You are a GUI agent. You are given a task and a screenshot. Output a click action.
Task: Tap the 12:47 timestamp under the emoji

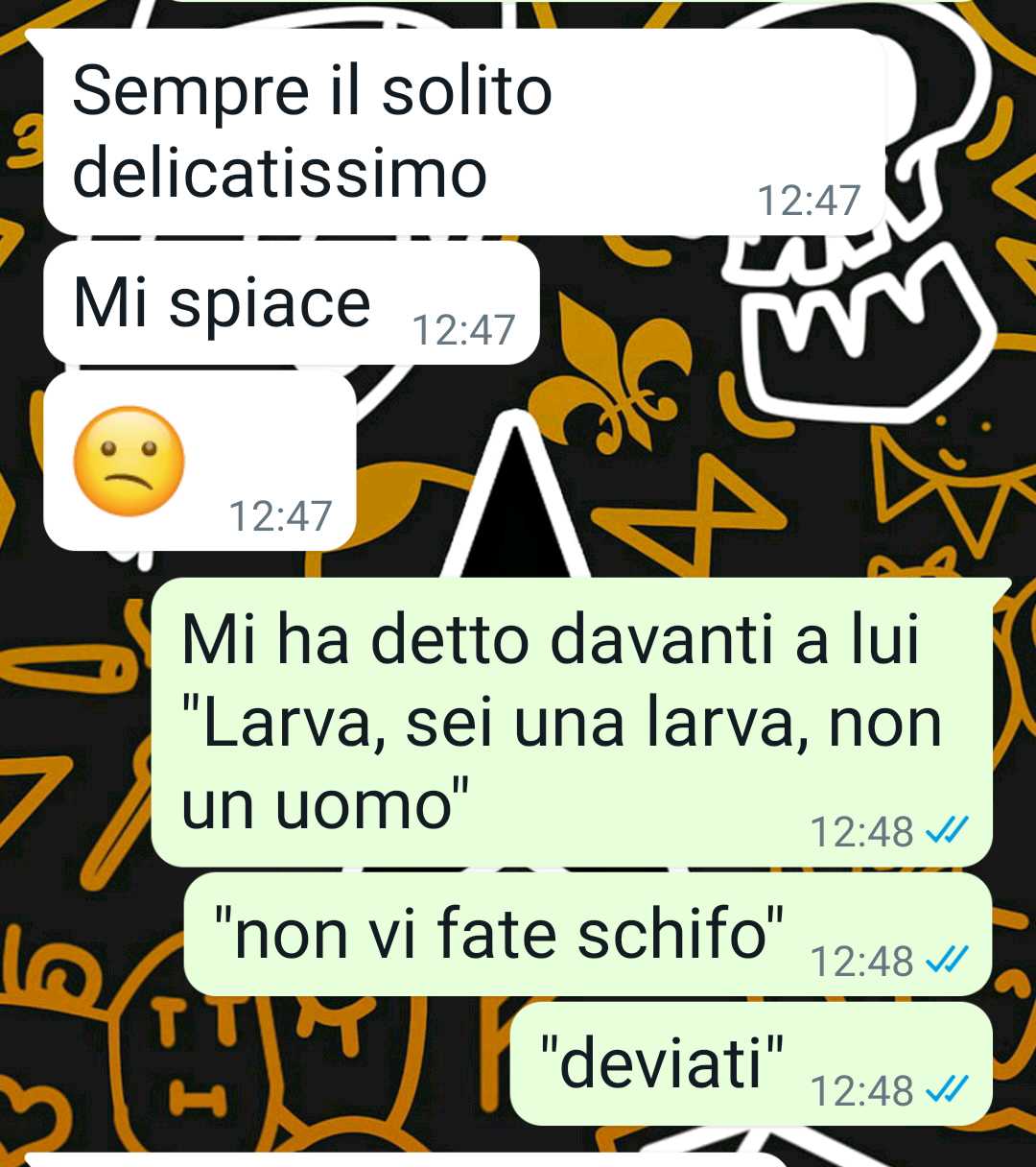click(x=280, y=516)
